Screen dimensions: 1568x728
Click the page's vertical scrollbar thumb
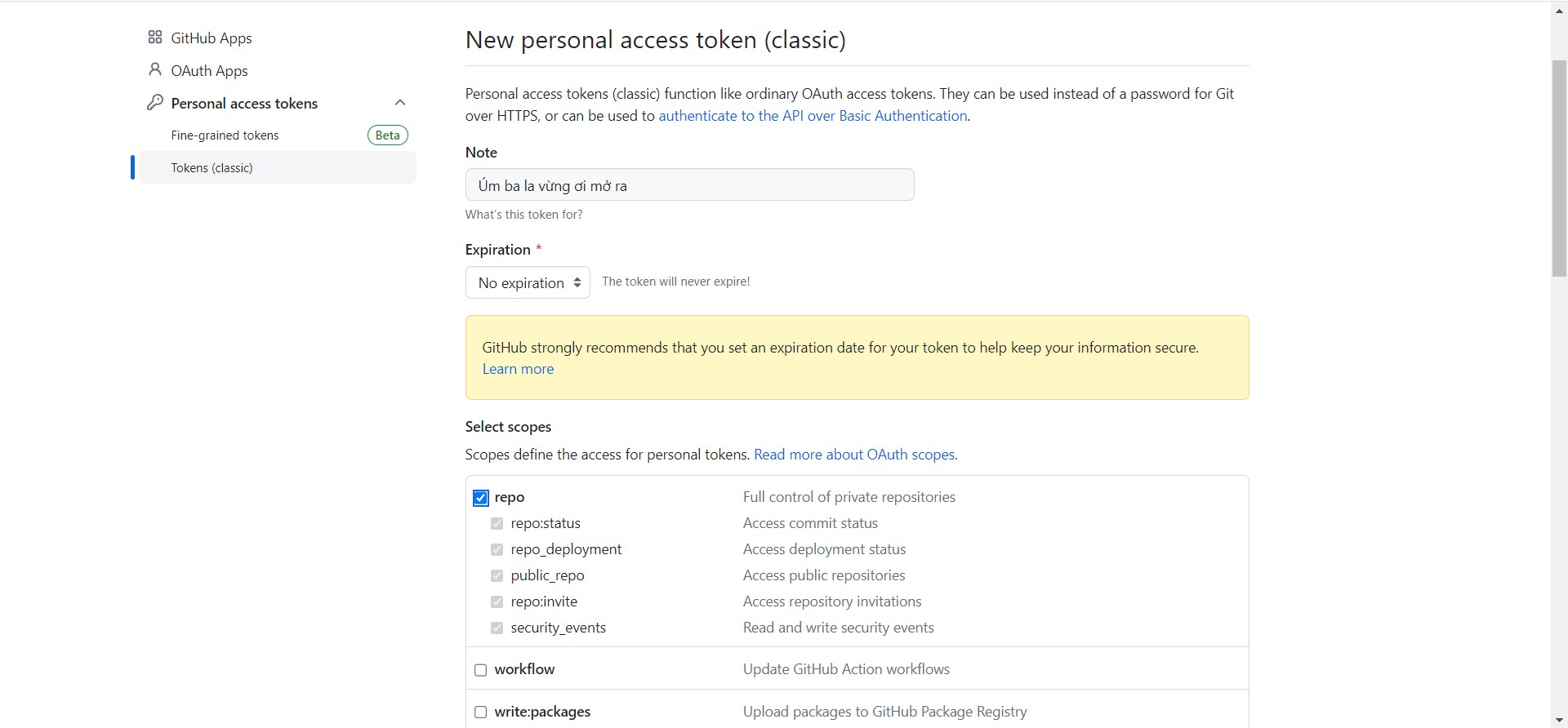coord(1559,167)
